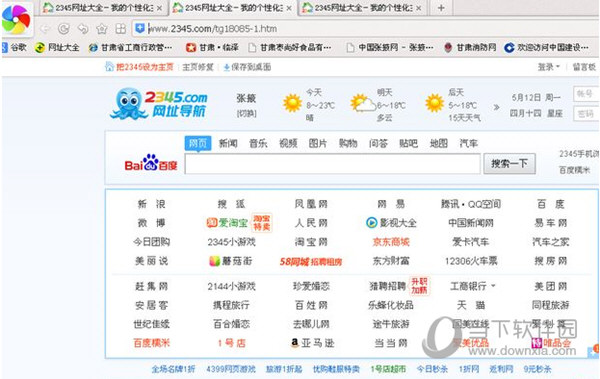This screenshot has width=600, height=379.
Task: Click 保存到桌面 link
Action: 247,67
